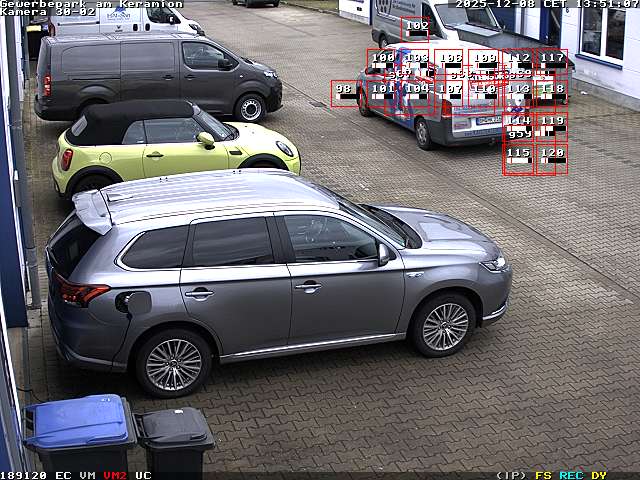The height and width of the screenshot is (480, 640).
Task: Select detection zone 112
Action: click(518, 61)
